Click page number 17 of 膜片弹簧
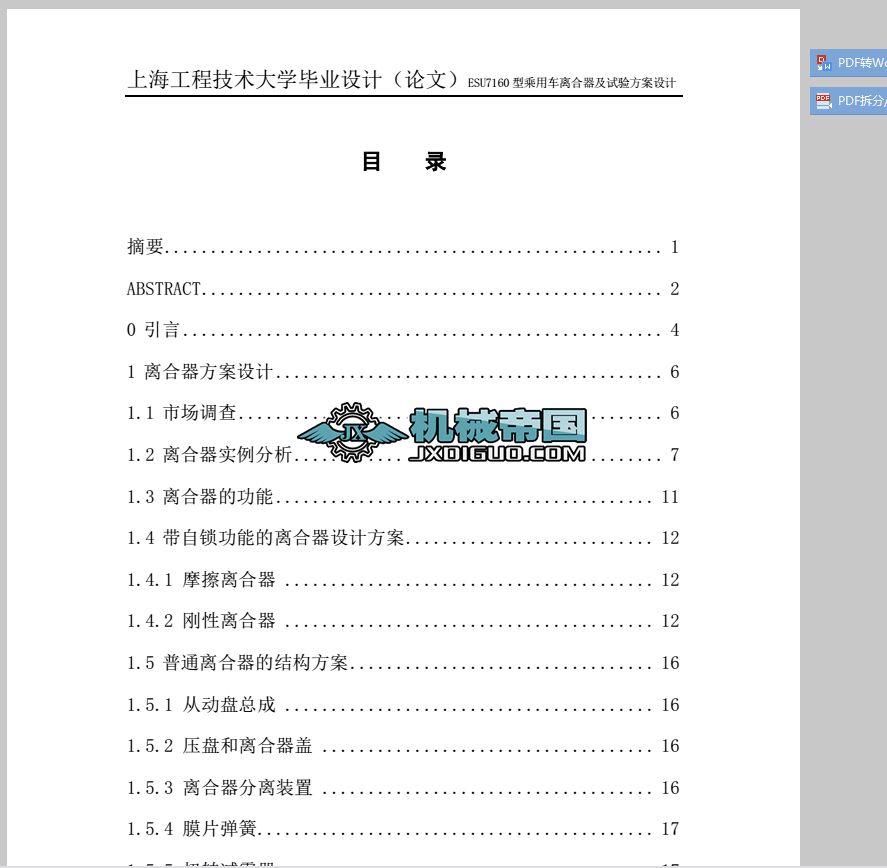 click(x=670, y=830)
